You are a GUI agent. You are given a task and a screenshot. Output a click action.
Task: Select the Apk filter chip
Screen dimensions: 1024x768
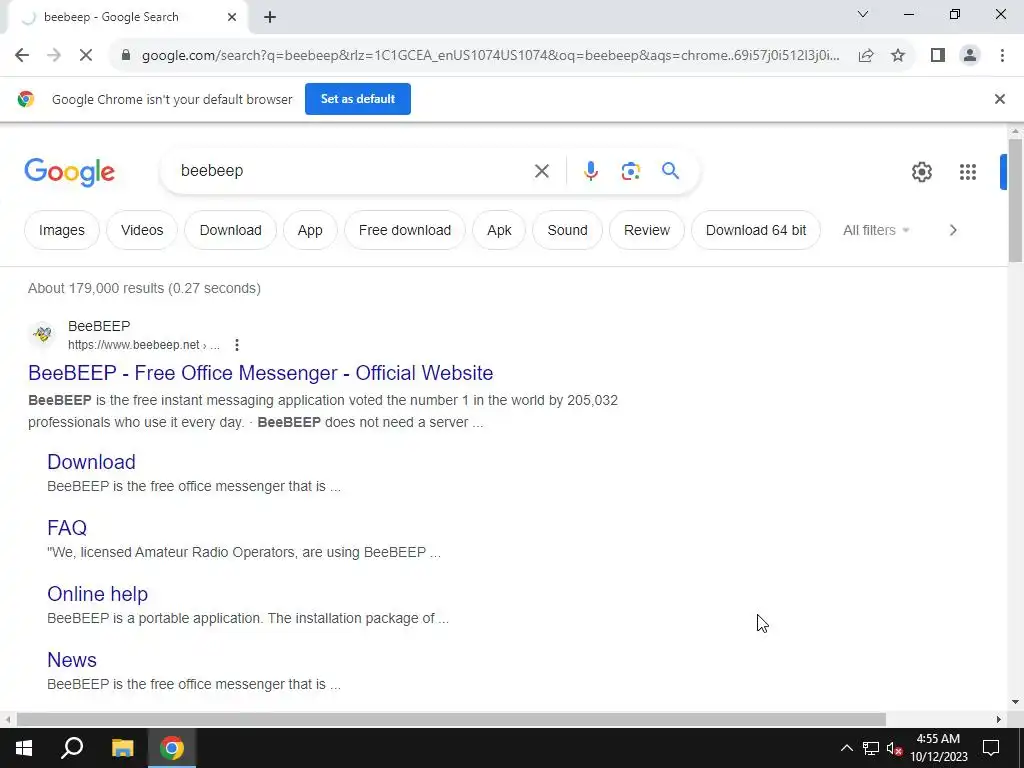point(499,230)
